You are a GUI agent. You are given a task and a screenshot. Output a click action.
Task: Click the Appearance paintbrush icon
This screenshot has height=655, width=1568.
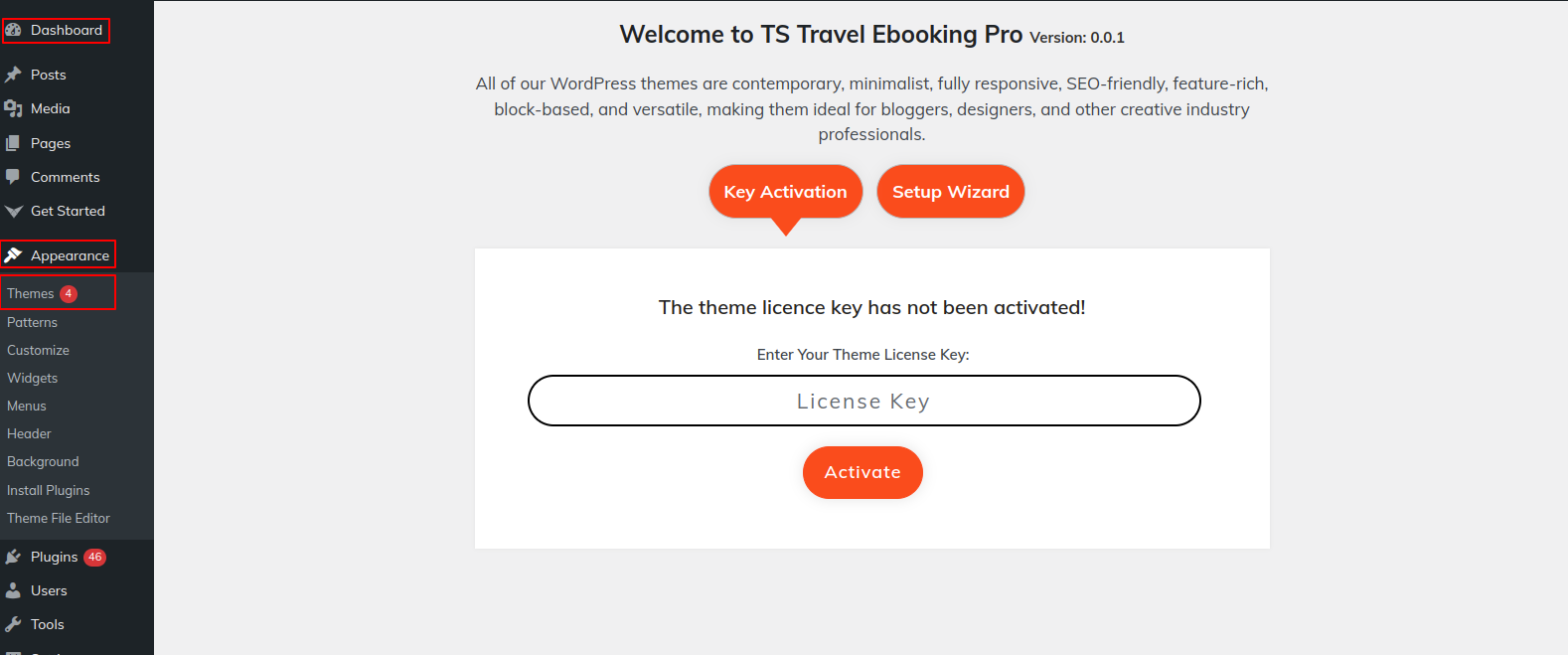pos(13,255)
